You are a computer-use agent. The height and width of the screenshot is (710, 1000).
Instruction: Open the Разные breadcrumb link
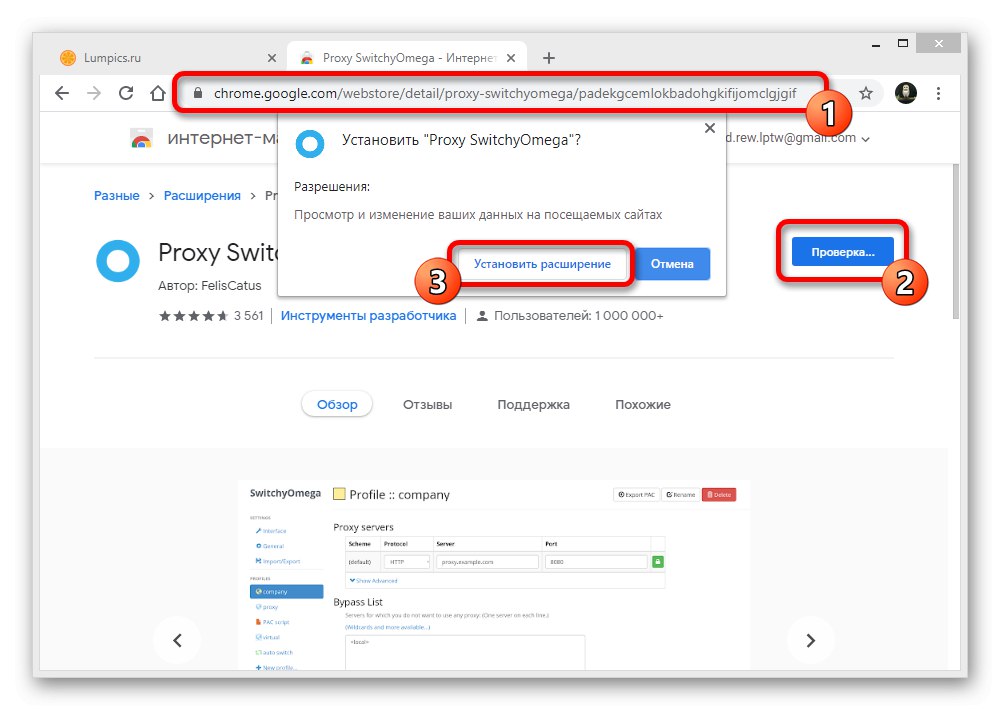[x=117, y=196]
